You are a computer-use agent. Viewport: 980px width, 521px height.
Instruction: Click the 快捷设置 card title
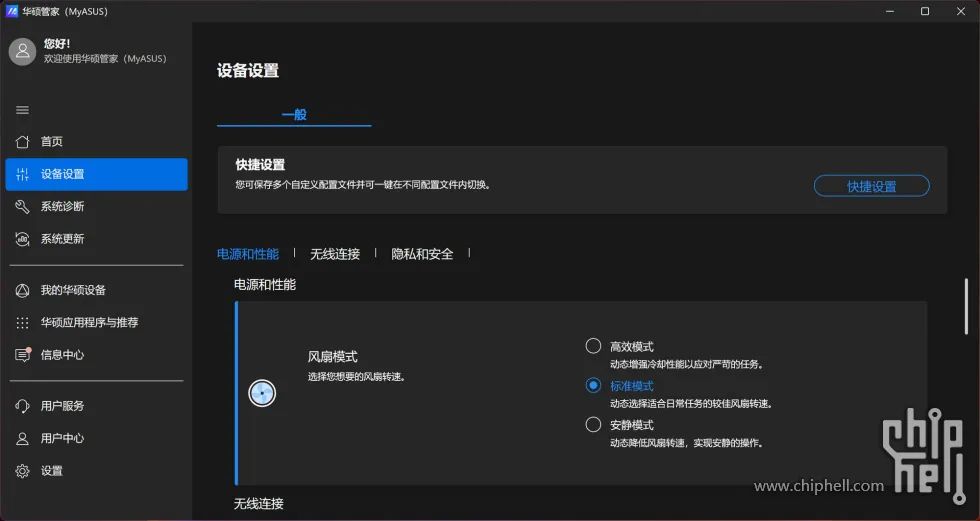pyautogui.click(x=260, y=165)
